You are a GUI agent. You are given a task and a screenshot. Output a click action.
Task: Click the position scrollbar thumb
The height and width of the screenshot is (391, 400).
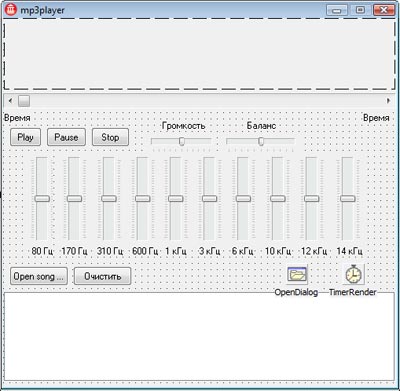(x=24, y=101)
